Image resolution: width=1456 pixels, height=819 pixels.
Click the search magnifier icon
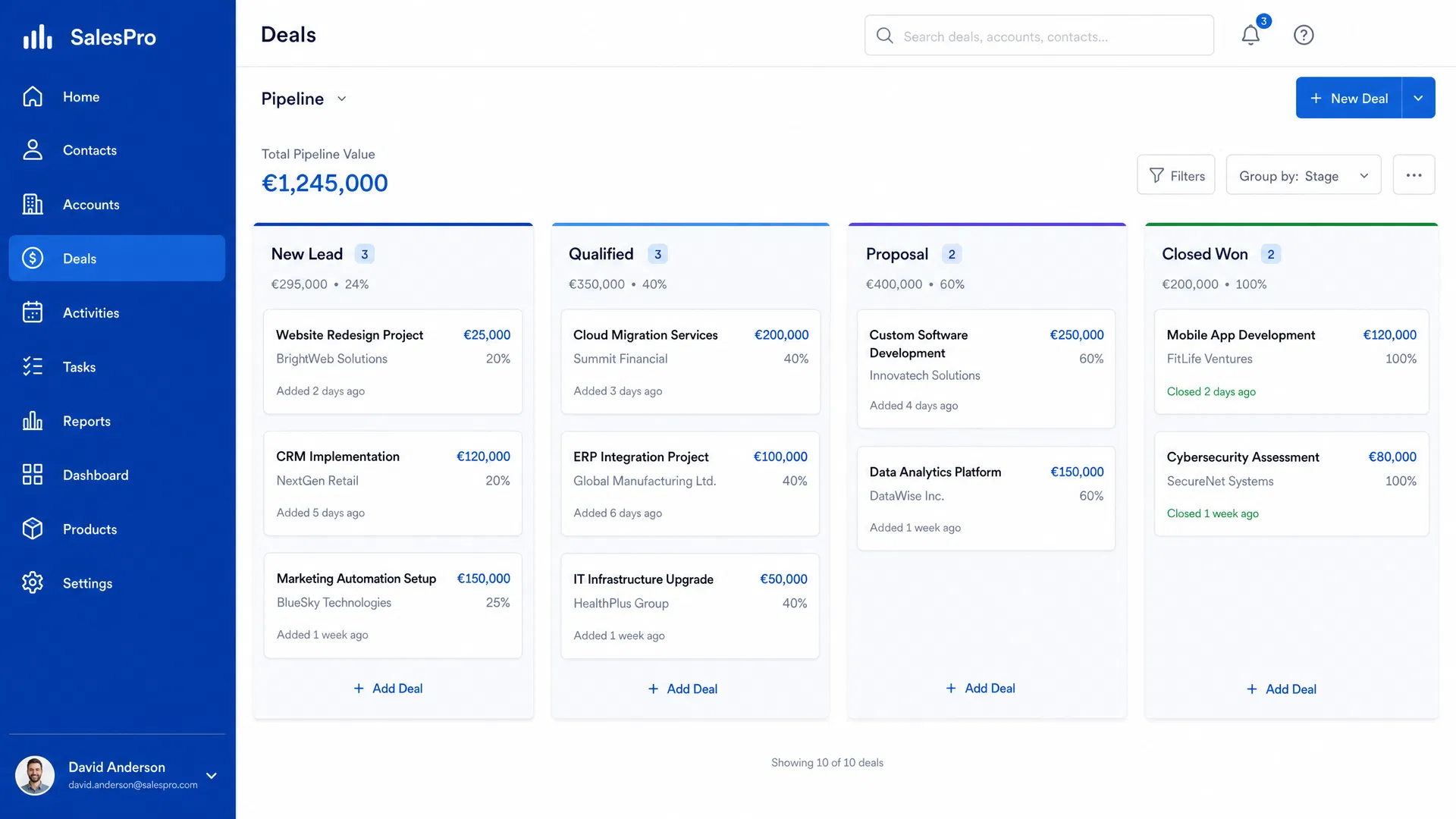point(884,36)
